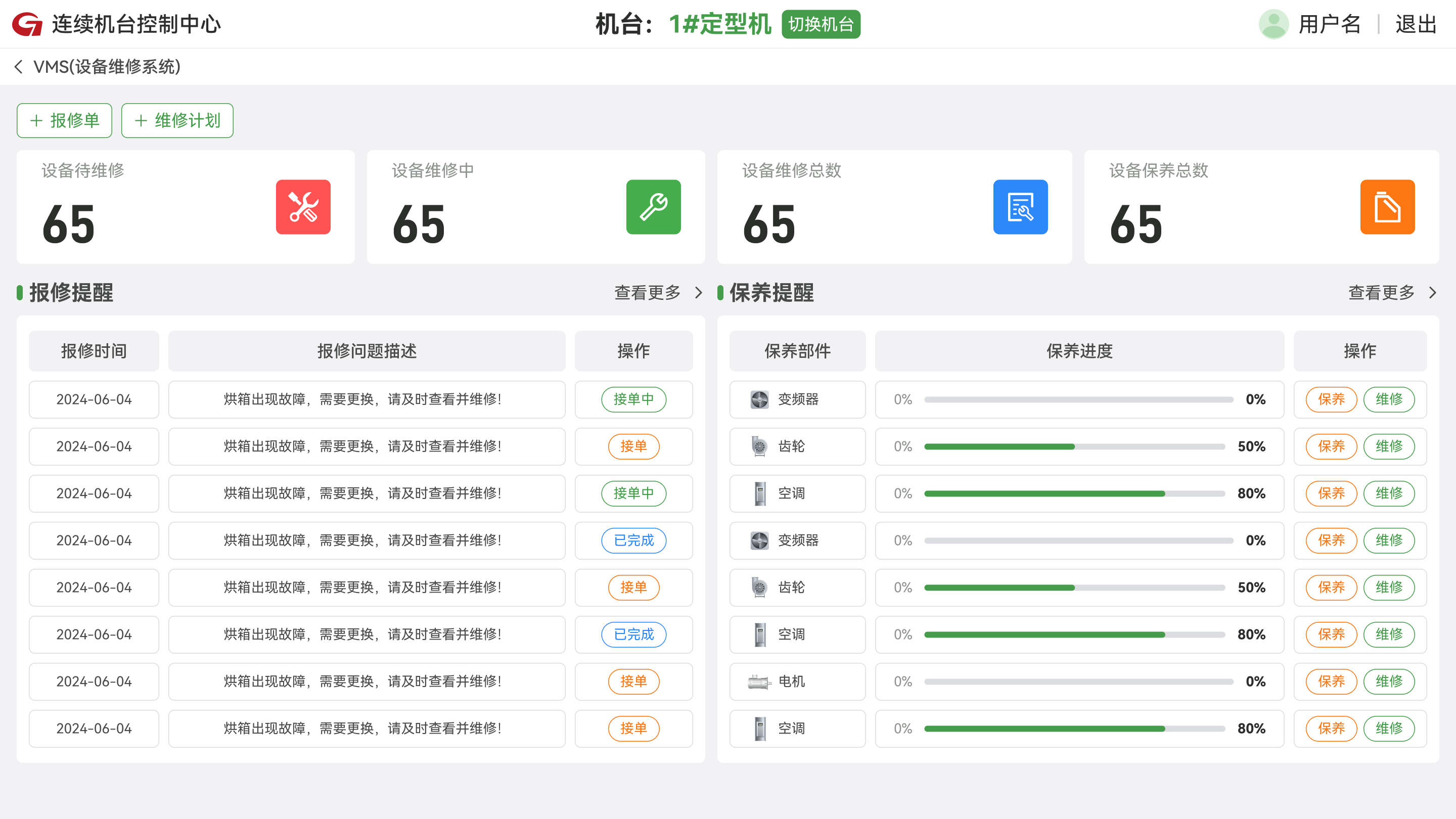Click 保养 in the 电机 row
The height and width of the screenshot is (819, 1456).
pyautogui.click(x=1331, y=681)
